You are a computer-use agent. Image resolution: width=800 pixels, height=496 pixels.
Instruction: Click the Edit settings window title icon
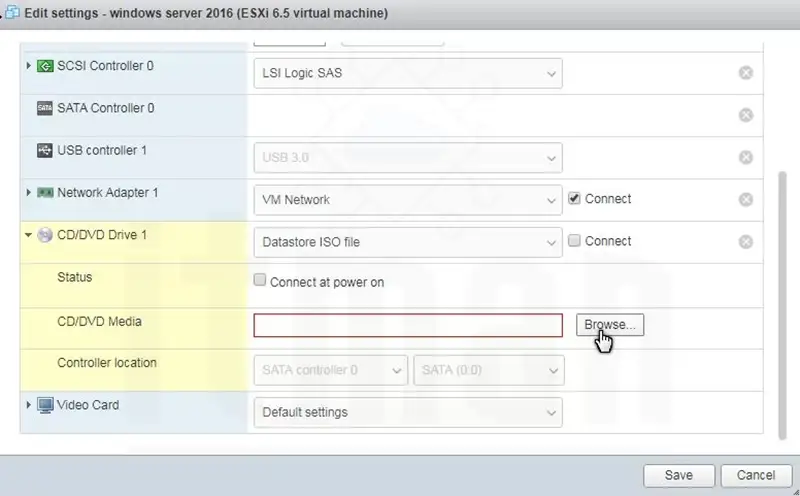(x=12, y=12)
